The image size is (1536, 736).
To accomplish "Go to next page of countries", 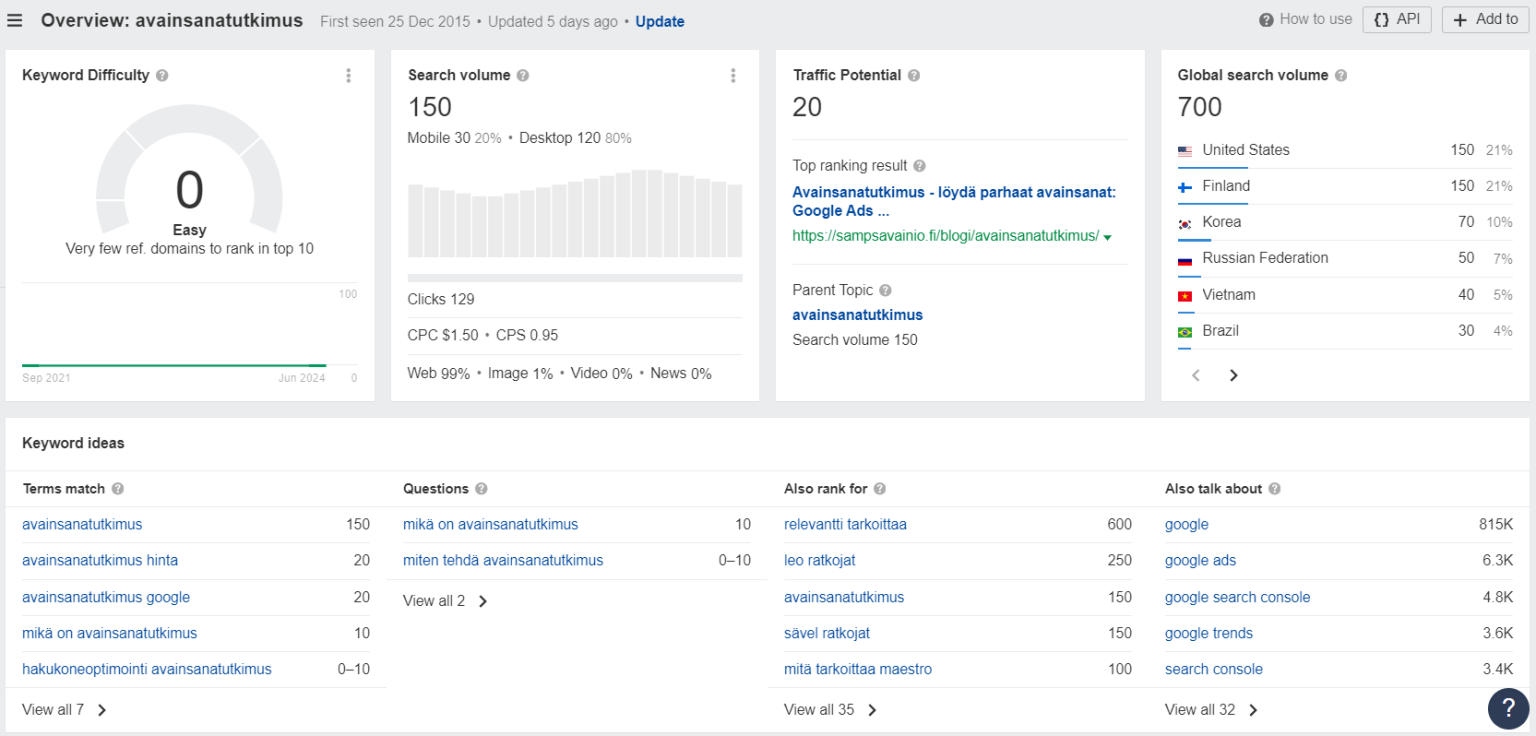I will pyautogui.click(x=1233, y=375).
